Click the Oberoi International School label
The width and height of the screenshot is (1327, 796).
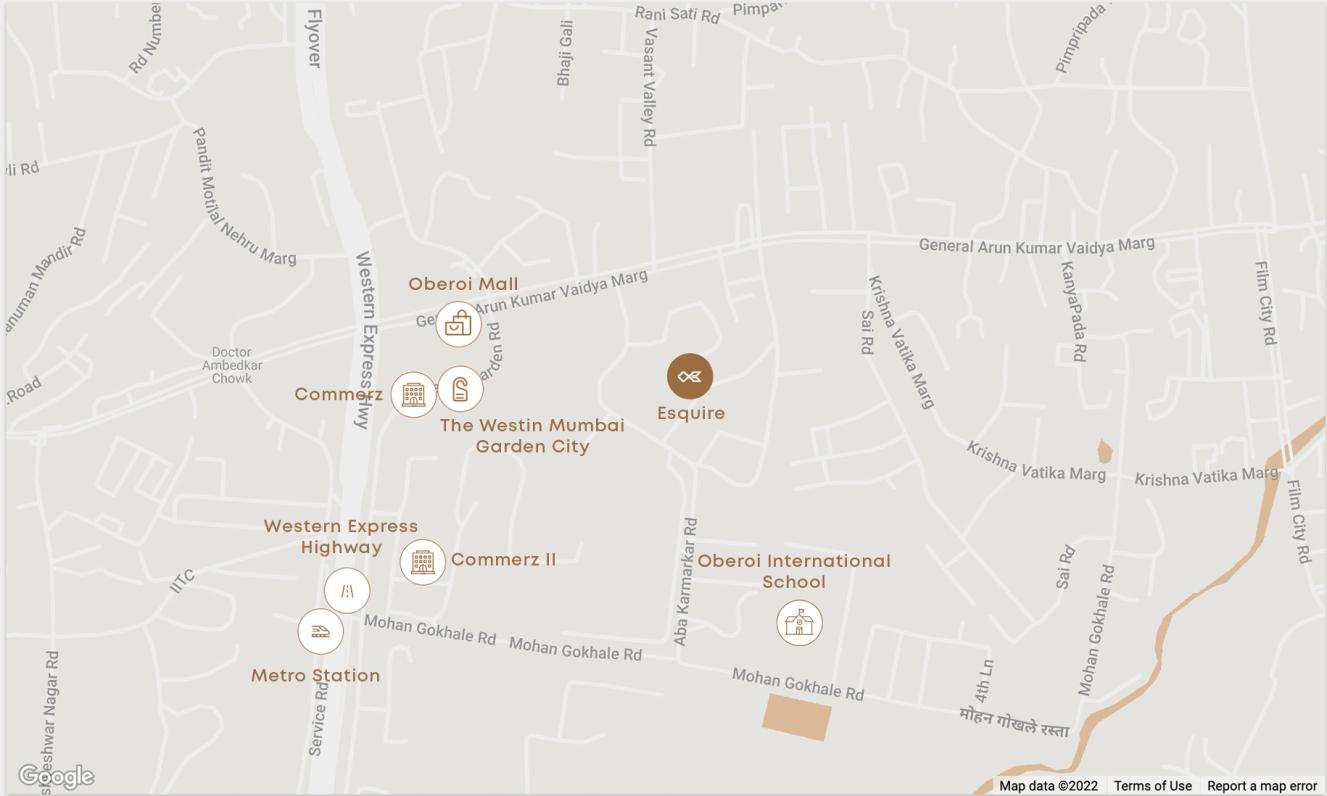tap(794, 571)
